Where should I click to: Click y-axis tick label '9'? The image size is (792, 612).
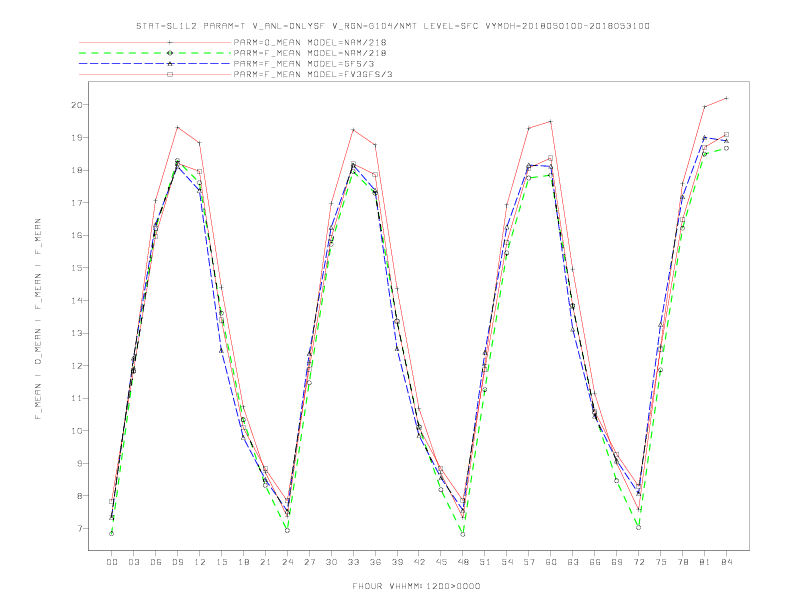[80, 464]
